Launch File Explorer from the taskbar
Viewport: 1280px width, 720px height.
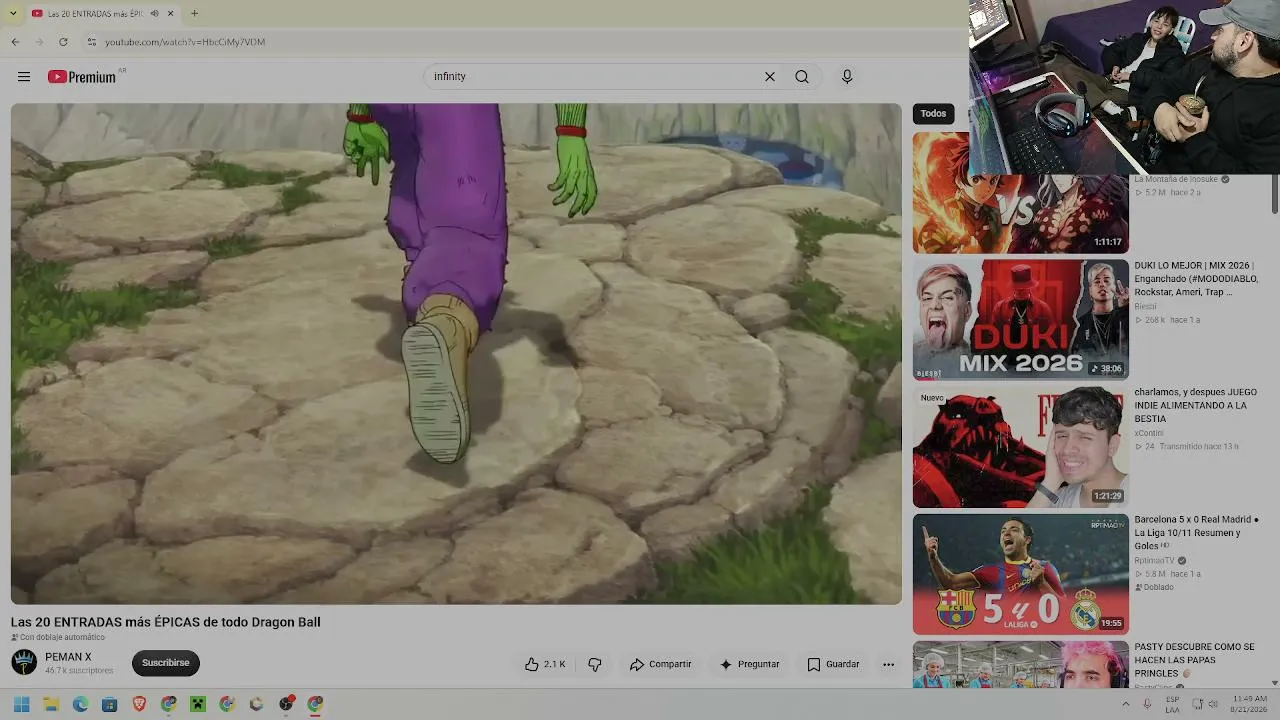tap(51, 704)
